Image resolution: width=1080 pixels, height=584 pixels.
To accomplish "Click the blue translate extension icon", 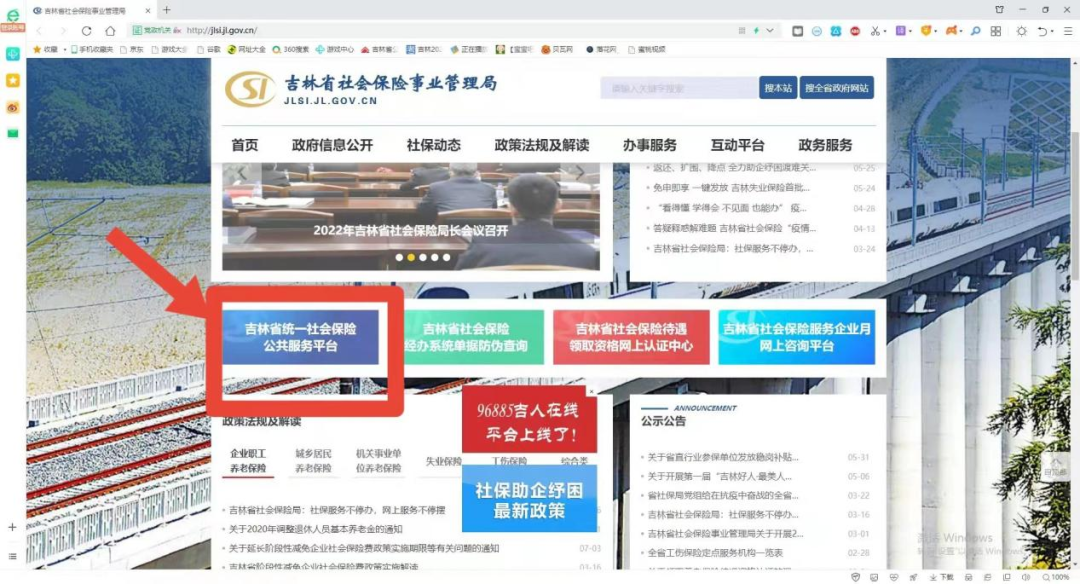I will click(835, 31).
